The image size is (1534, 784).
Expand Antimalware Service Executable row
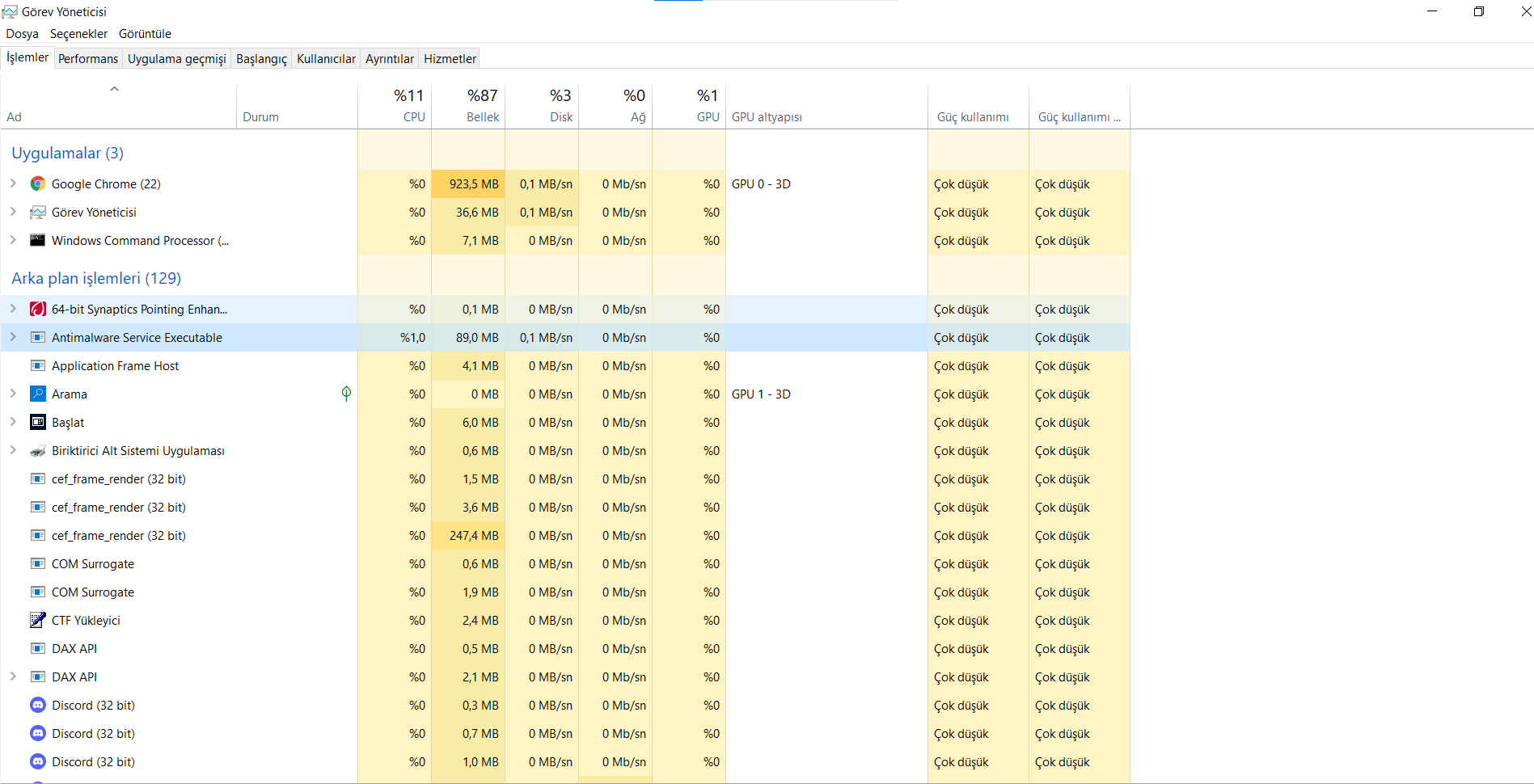coord(13,337)
